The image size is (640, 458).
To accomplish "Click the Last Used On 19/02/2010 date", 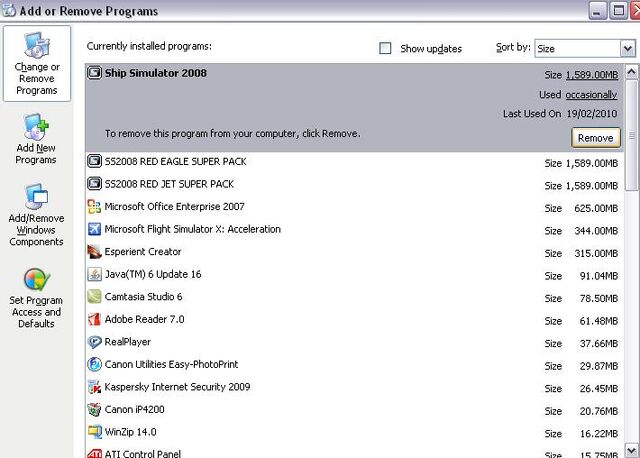I will click(591, 113).
